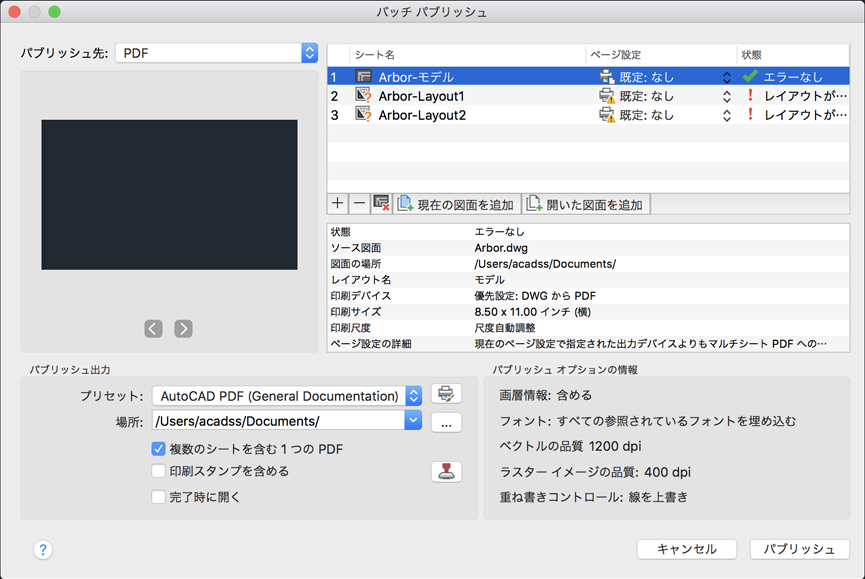Viewport: 865px width, 579px height.
Task: Click ラスター イメージの品質: 400 dpi text
Action: pos(595,472)
